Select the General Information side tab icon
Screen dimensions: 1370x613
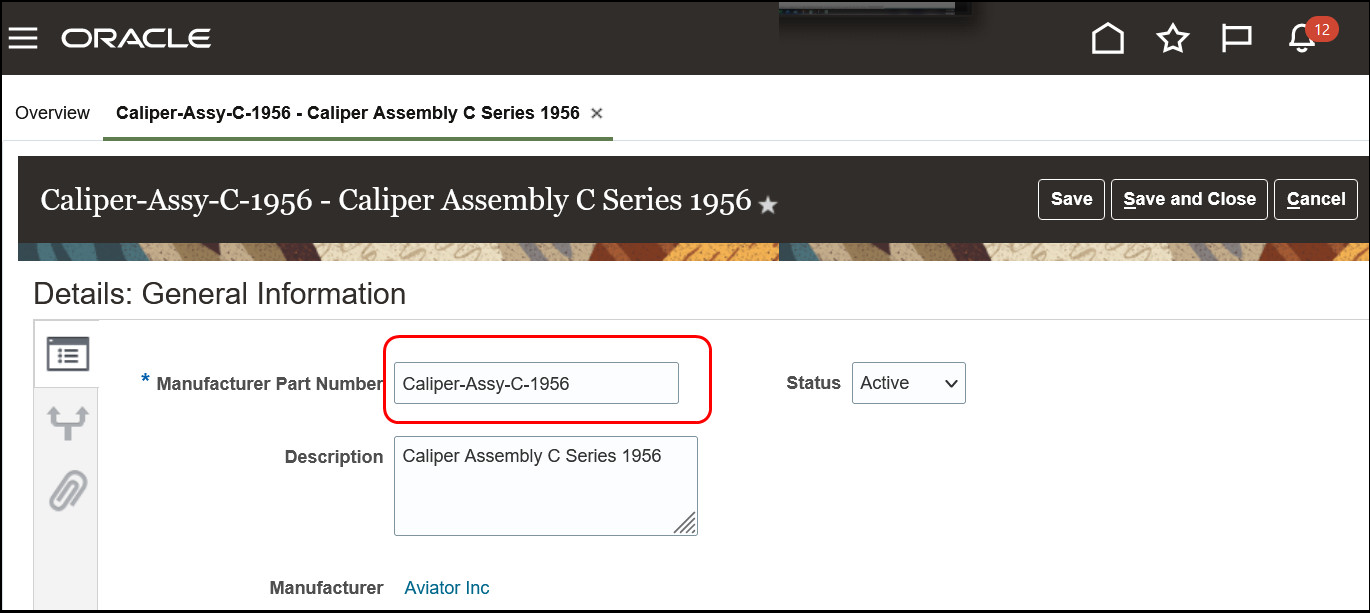tap(68, 354)
